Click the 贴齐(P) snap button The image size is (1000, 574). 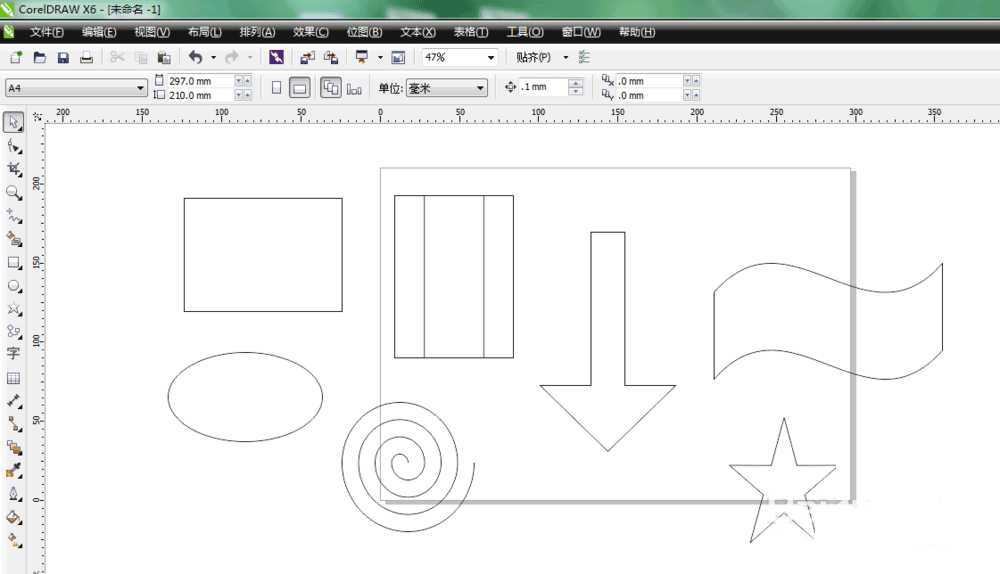click(533, 58)
